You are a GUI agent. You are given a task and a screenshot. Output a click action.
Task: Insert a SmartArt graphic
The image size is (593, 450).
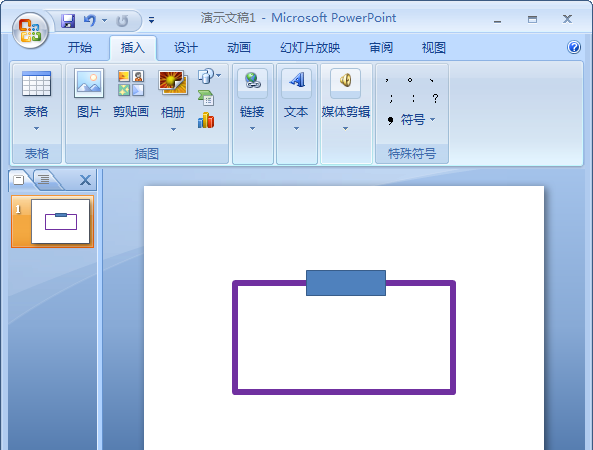click(206, 98)
